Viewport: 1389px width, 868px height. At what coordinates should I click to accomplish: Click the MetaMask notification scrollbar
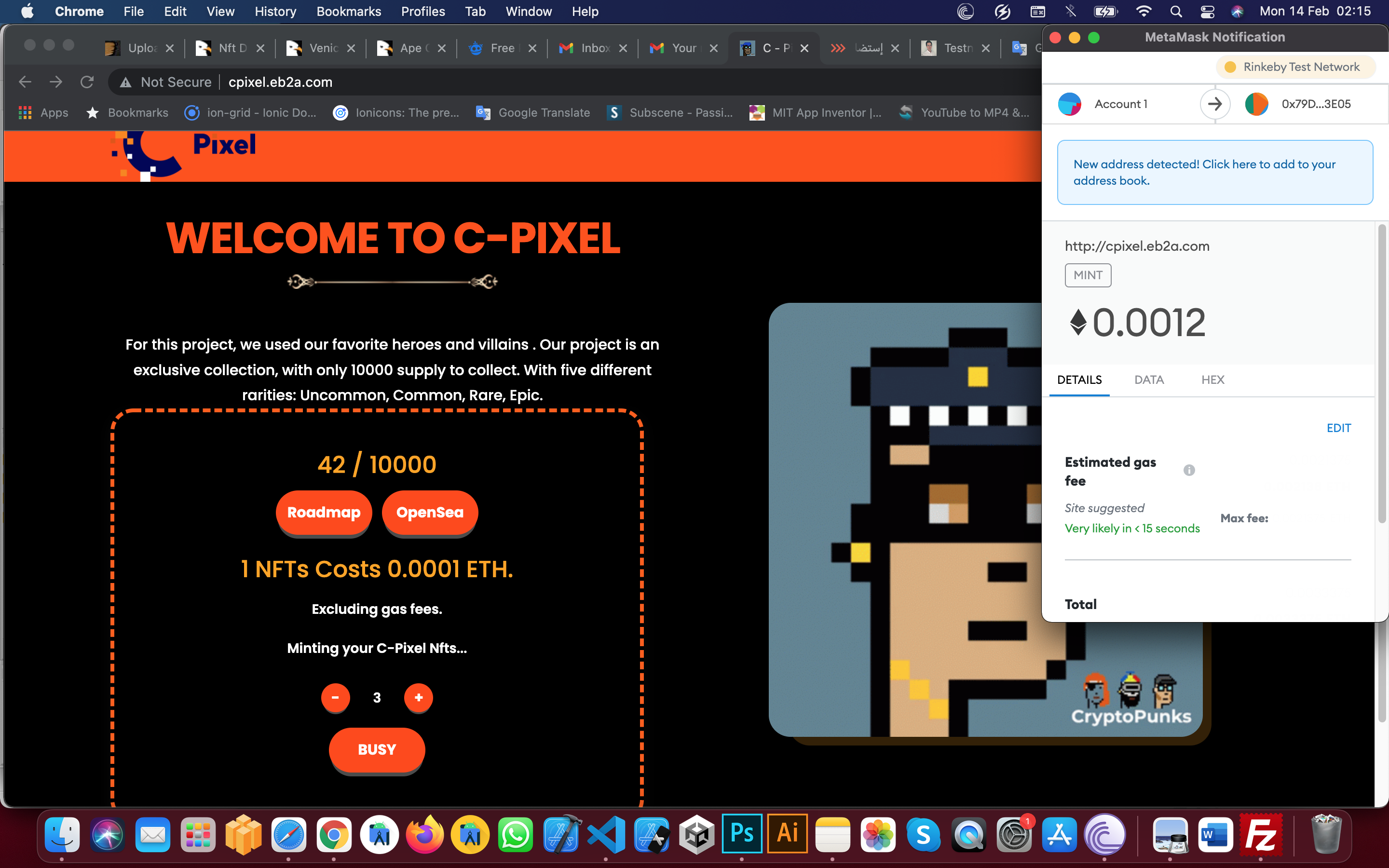pyautogui.click(x=1382, y=374)
